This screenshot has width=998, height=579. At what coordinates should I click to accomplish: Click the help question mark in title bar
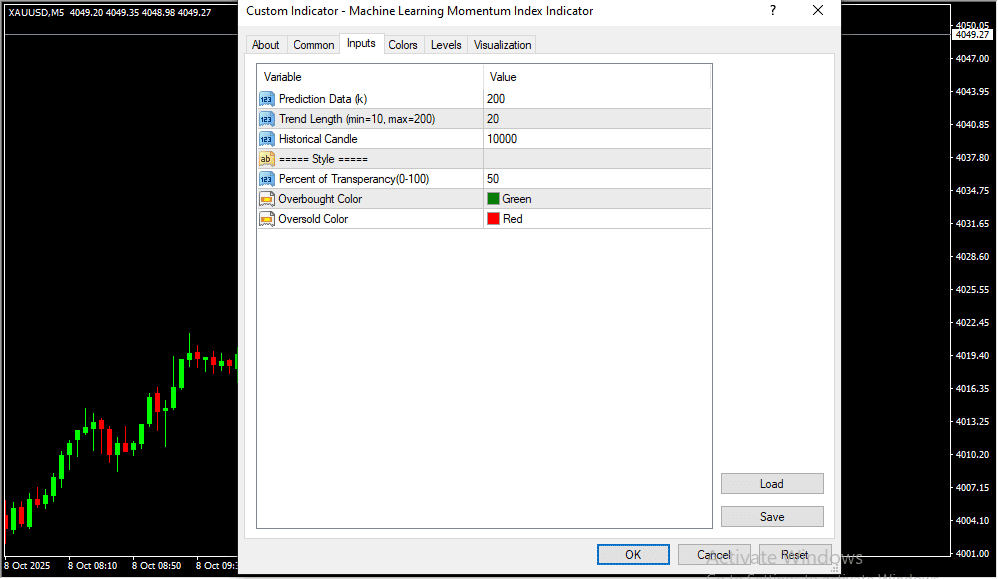point(772,11)
